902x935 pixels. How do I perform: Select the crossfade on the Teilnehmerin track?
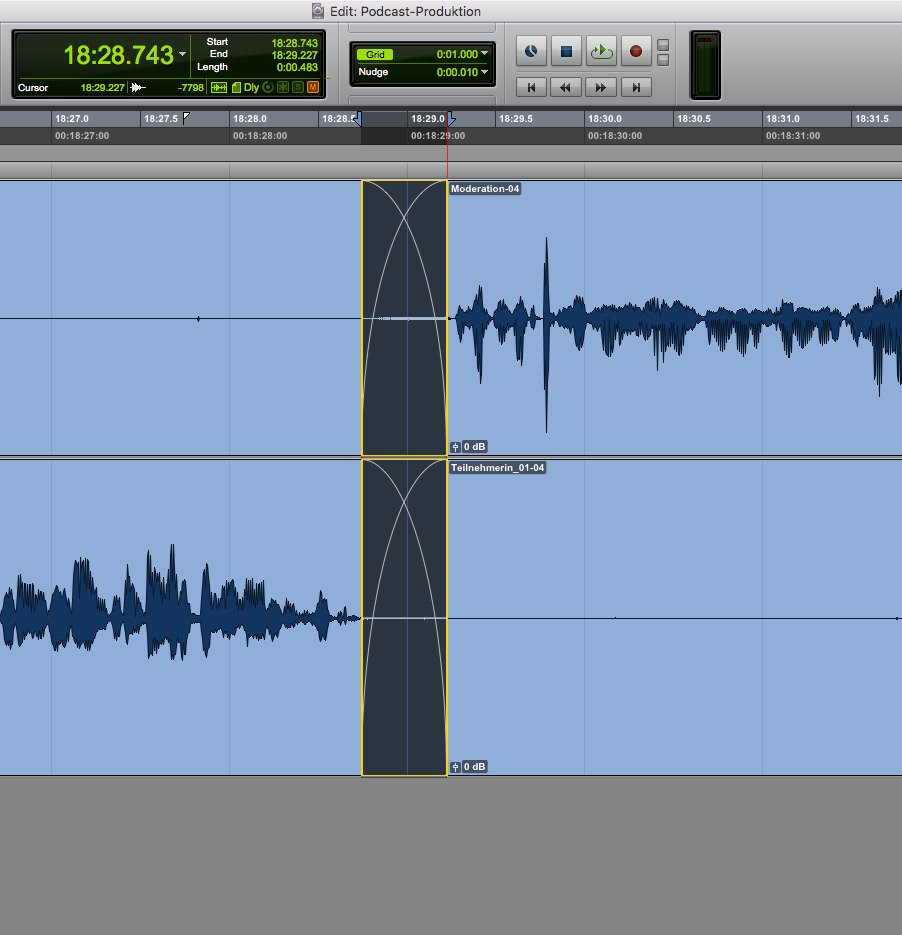pyautogui.click(x=404, y=617)
